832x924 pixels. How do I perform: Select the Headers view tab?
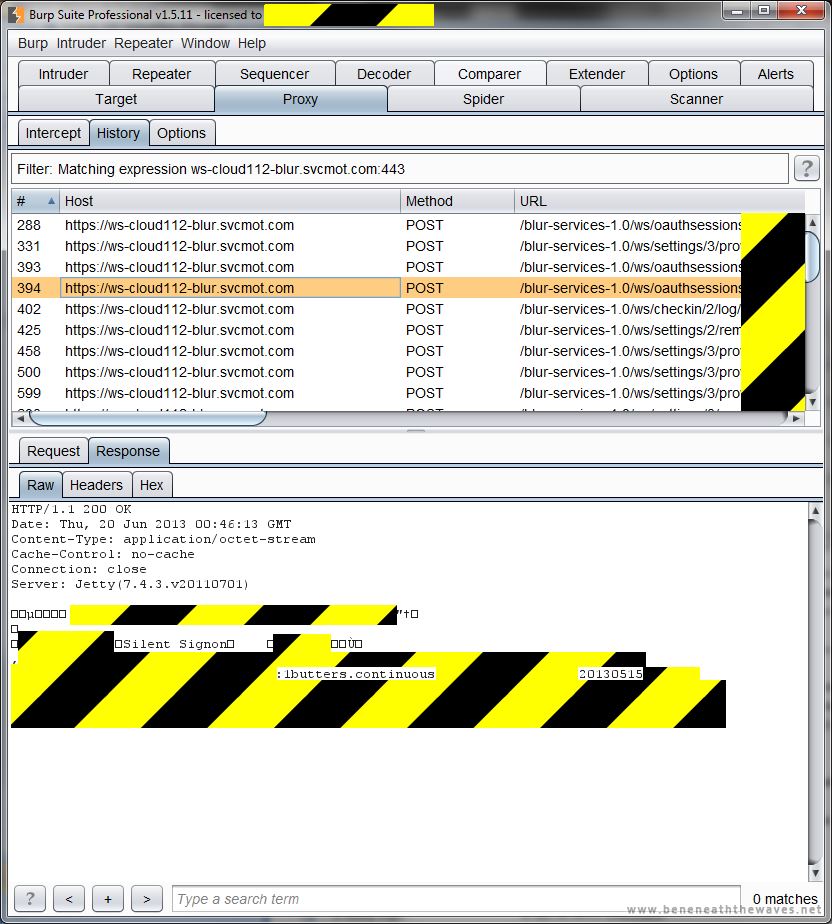click(x=96, y=485)
